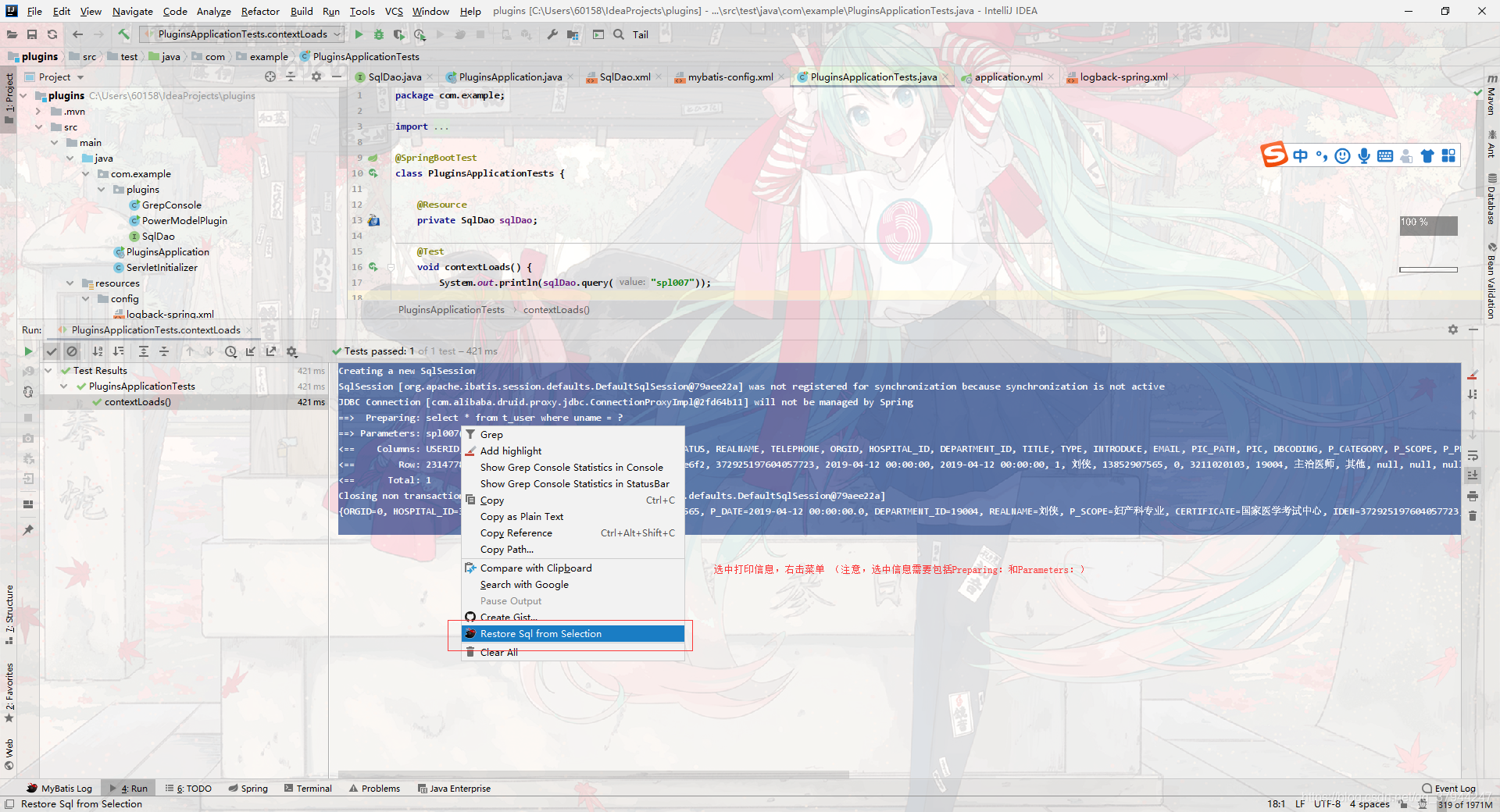
Task: Click Synchronize refresh icon in toolbar
Action: click(x=52, y=34)
